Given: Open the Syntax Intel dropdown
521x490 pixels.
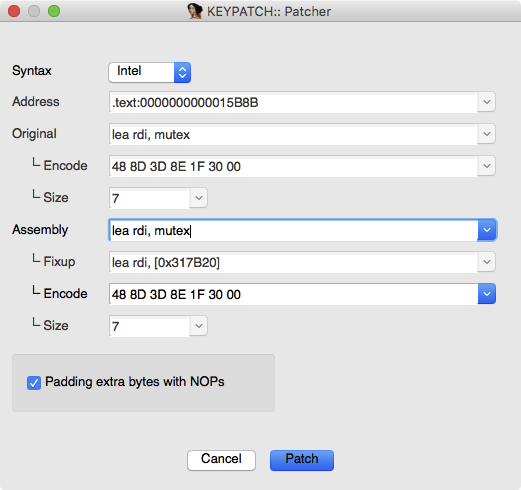Looking at the screenshot, I should [x=149, y=72].
